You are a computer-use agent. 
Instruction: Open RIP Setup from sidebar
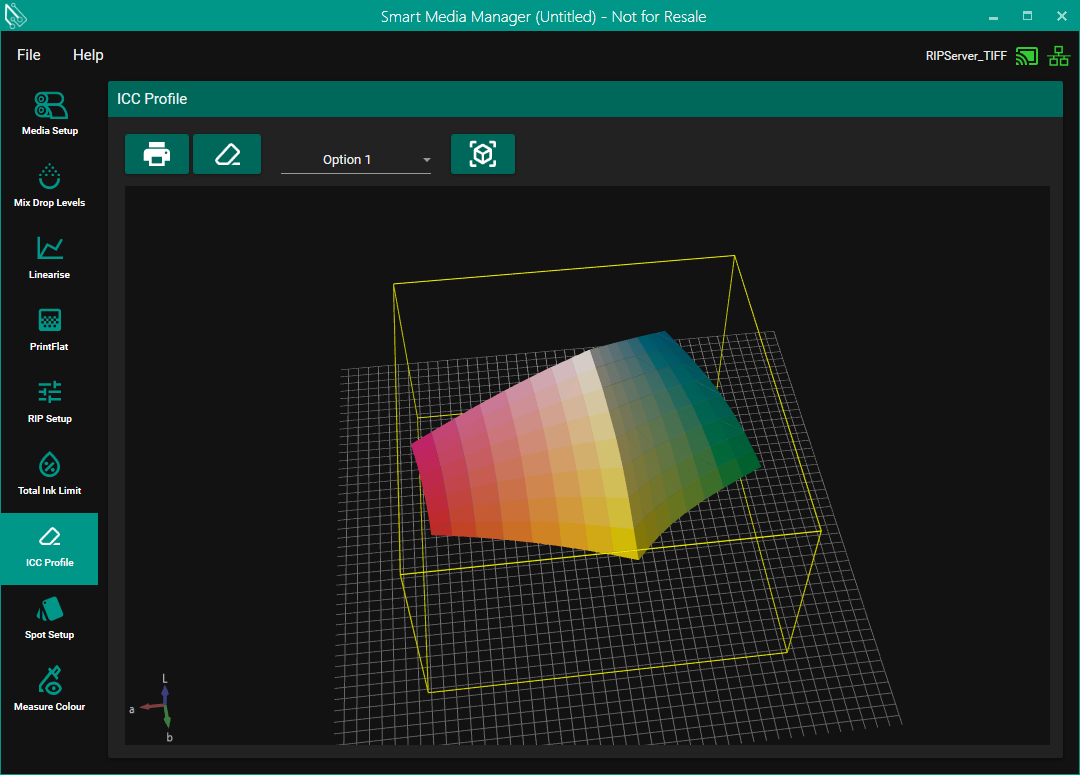point(50,401)
